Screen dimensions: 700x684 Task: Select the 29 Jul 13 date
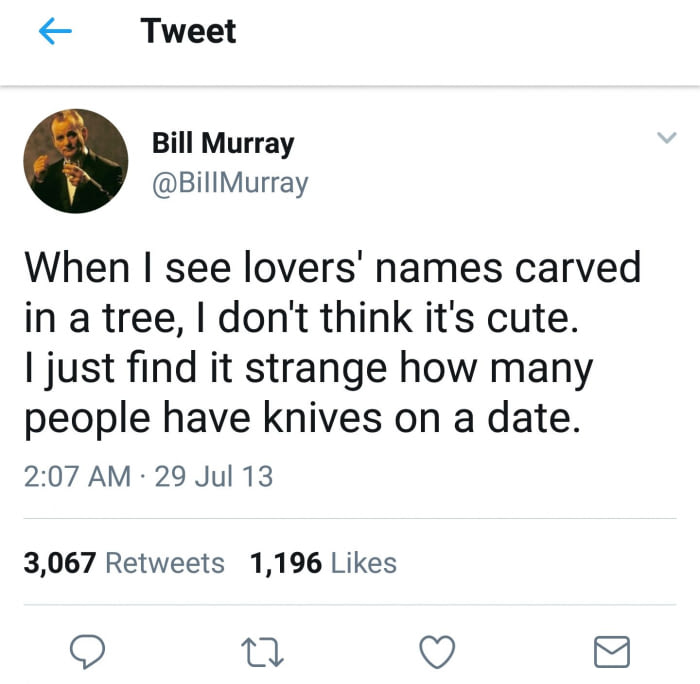pyautogui.click(x=214, y=476)
